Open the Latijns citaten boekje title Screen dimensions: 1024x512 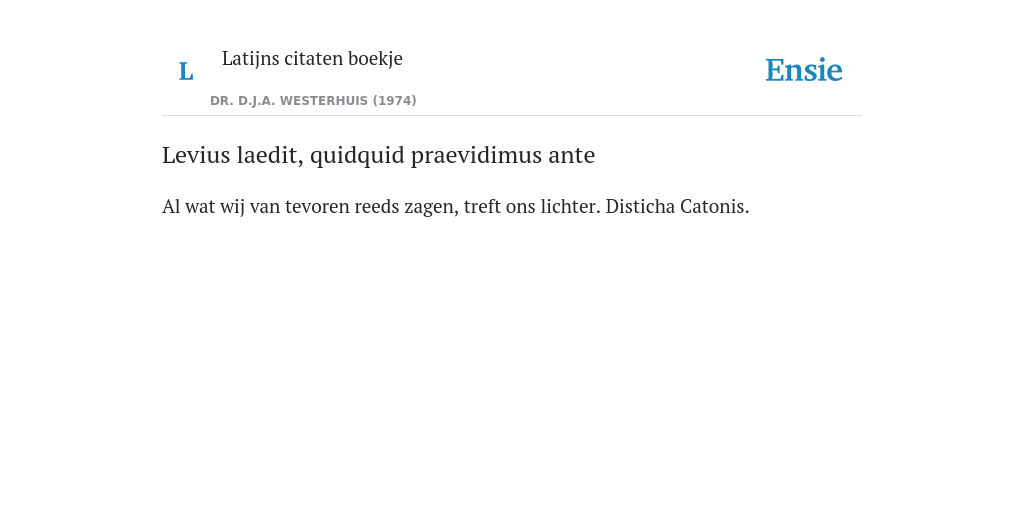click(x=312, y=58)
